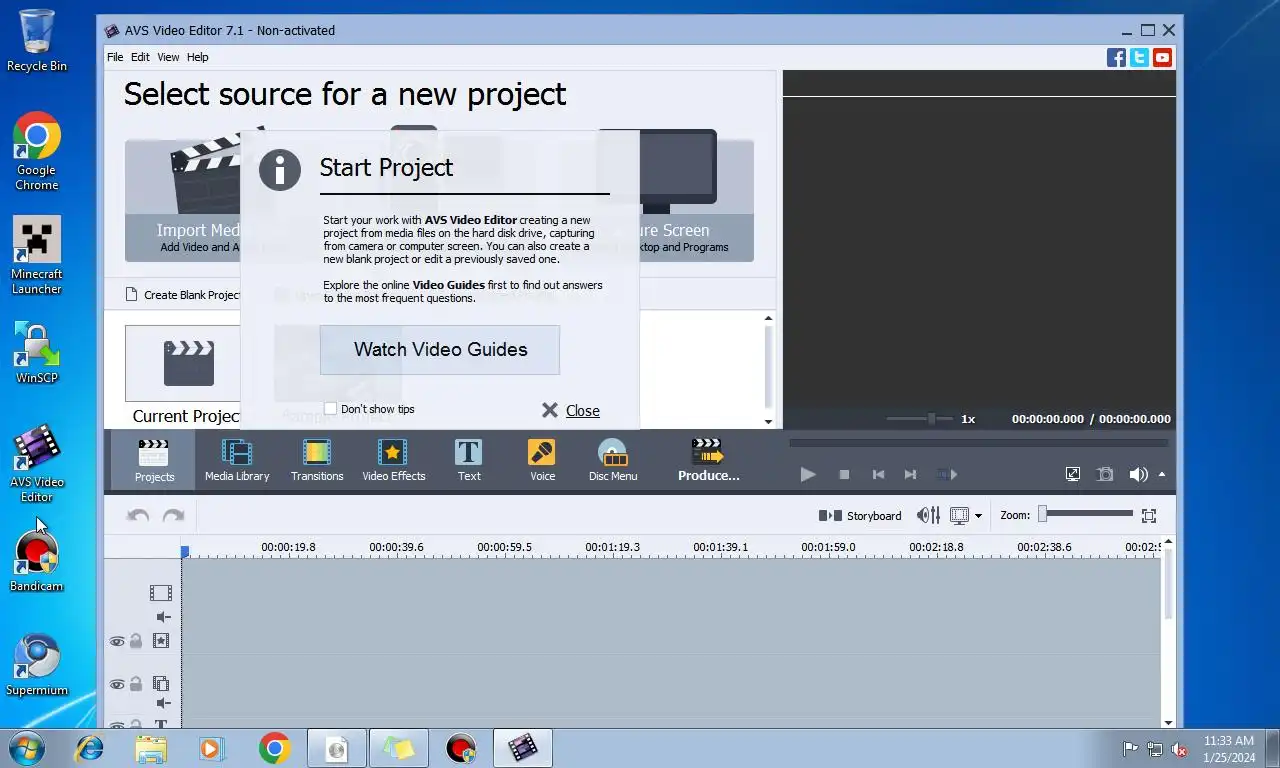Click the video overlay track icon
This screenshot has height=768, width=1280.
[160, 684]
